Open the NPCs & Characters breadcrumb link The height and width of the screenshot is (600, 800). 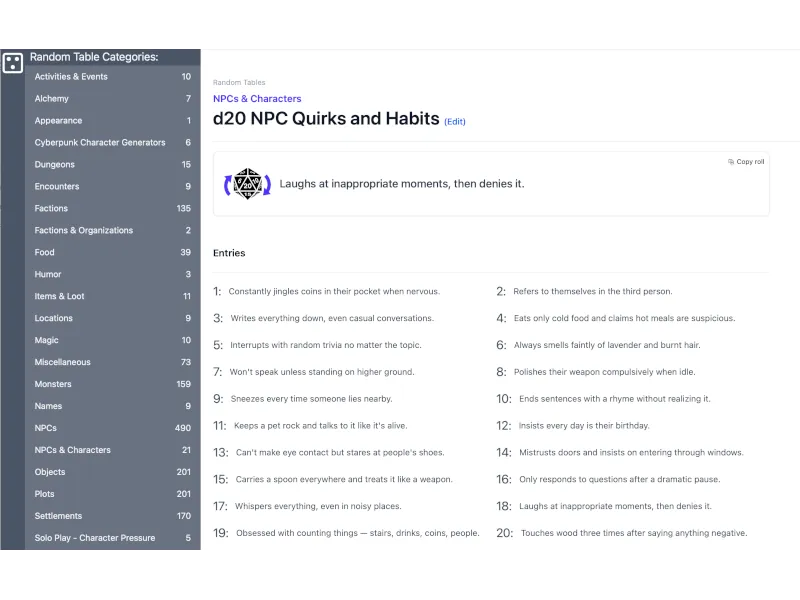[x=257, y=99]
